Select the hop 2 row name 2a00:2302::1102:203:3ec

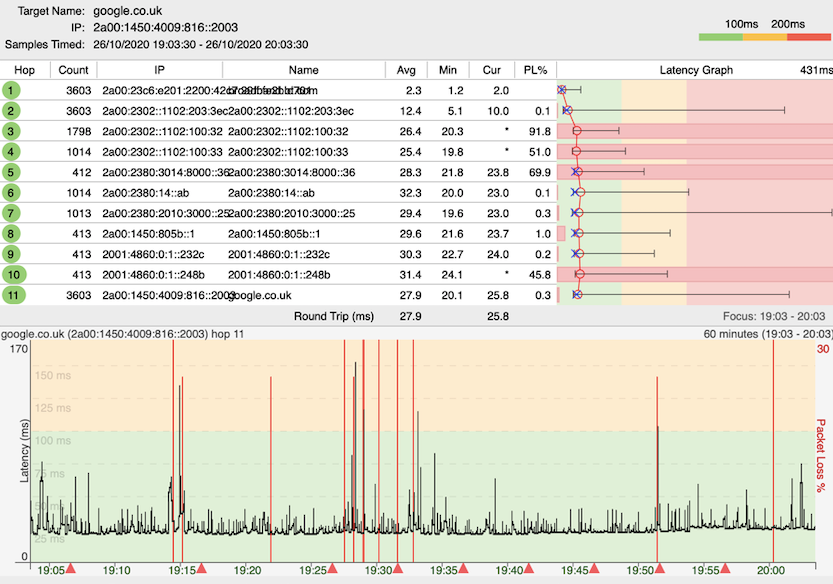point(289,111)
